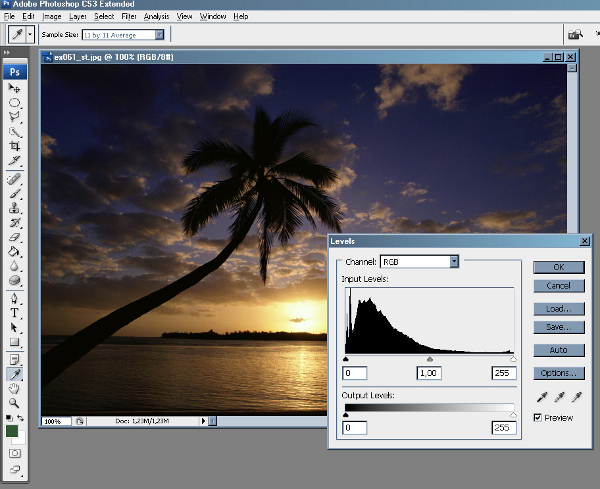This screenshot has width=600, height=489.
Task: Select the Pen tool
Action: click(15, 298)
